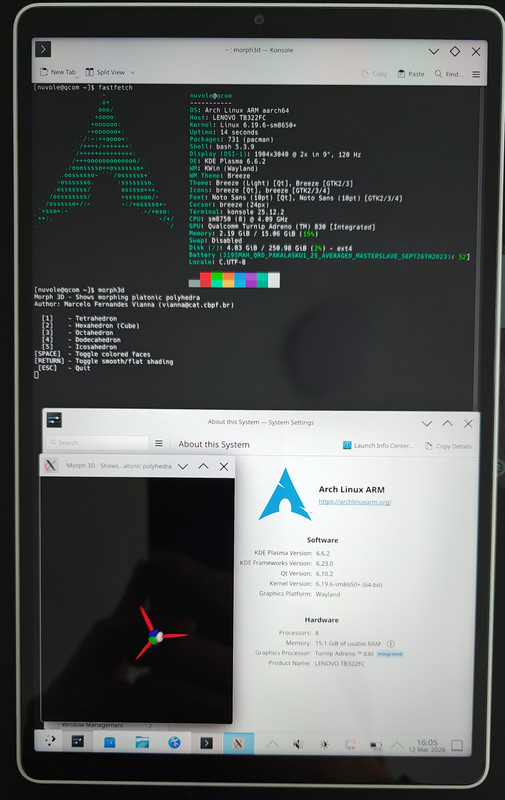Open Discover software center from taskbar
Viewport: 505px width, 800px height.
[x=110, y=742]
